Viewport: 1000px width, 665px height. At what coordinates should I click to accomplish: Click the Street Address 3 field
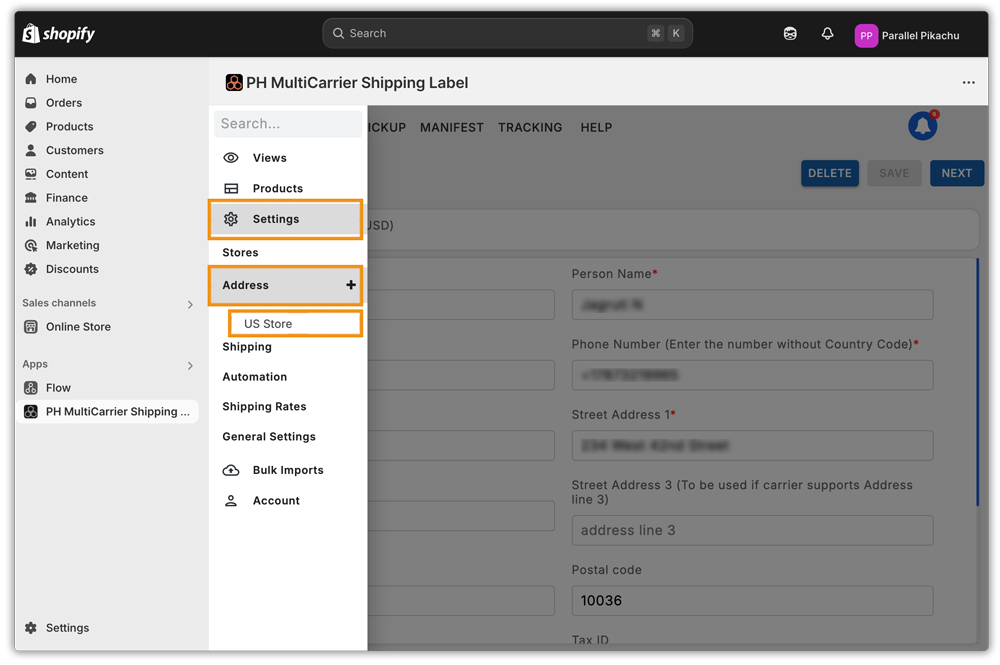pos(752,530)
